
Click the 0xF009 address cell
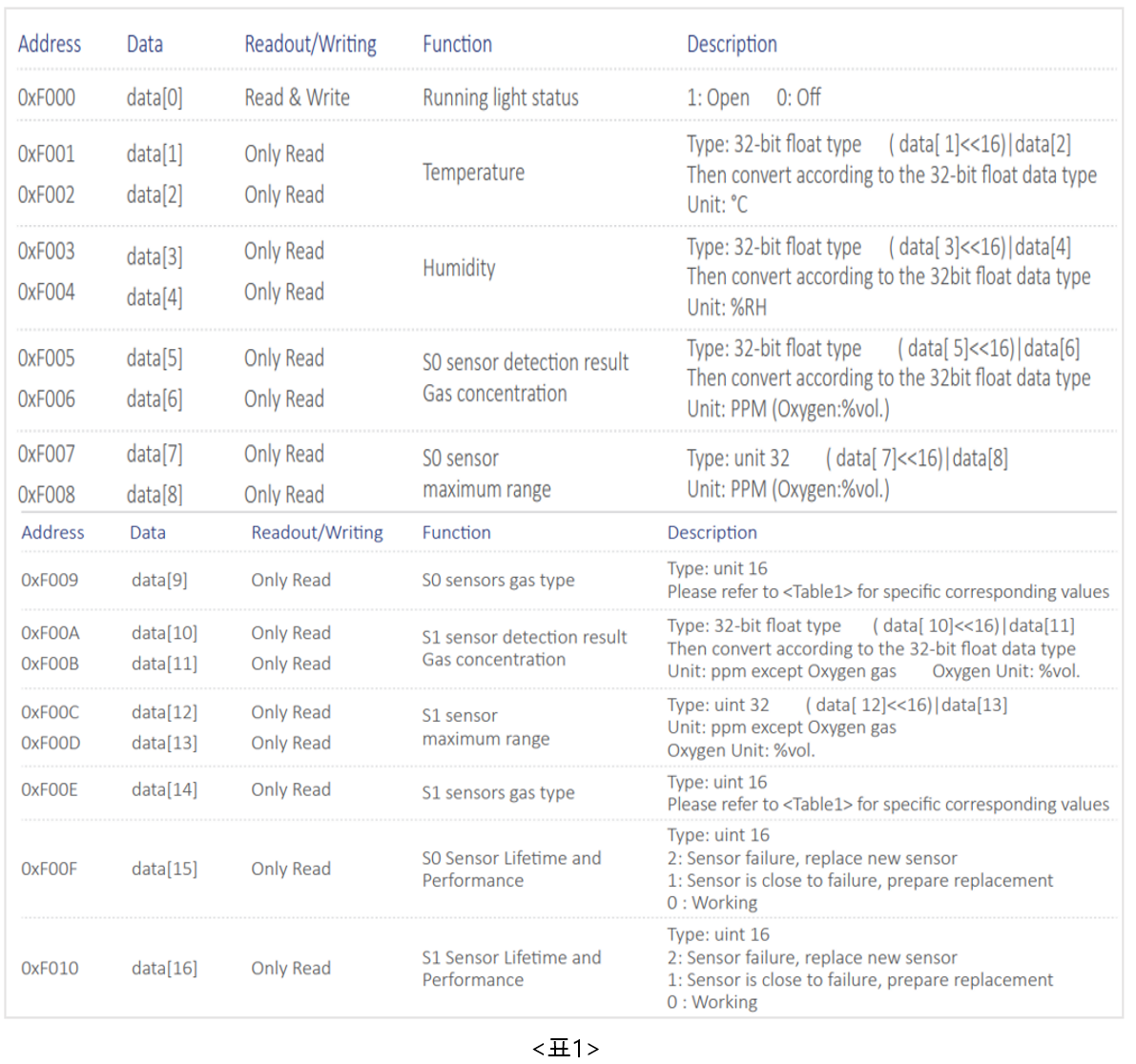pos(50,580)
